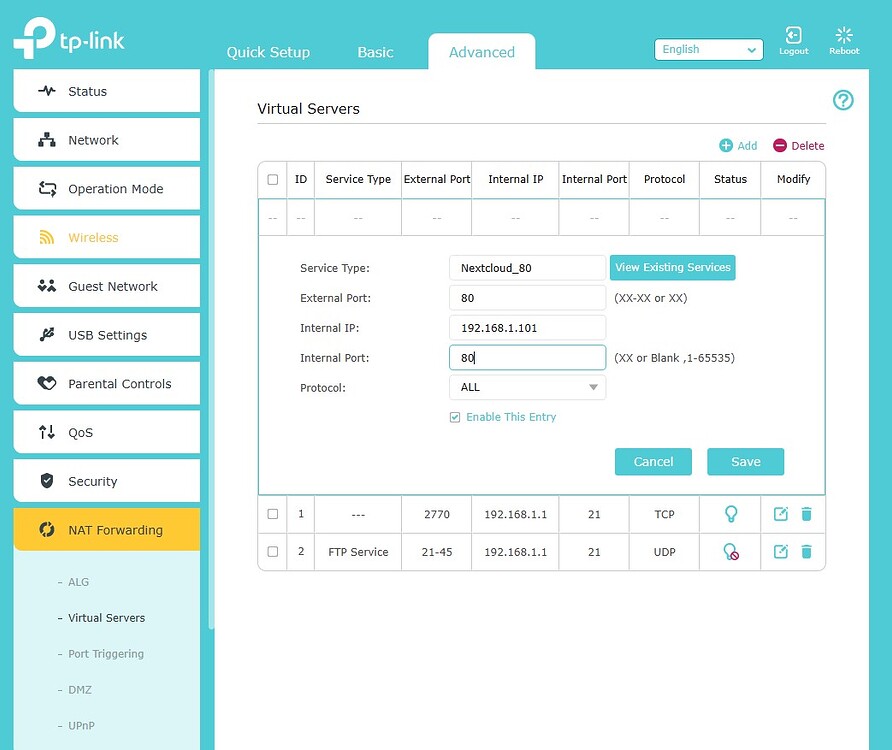Select the checkbox for entry ID 1

(x=273, y=514)
